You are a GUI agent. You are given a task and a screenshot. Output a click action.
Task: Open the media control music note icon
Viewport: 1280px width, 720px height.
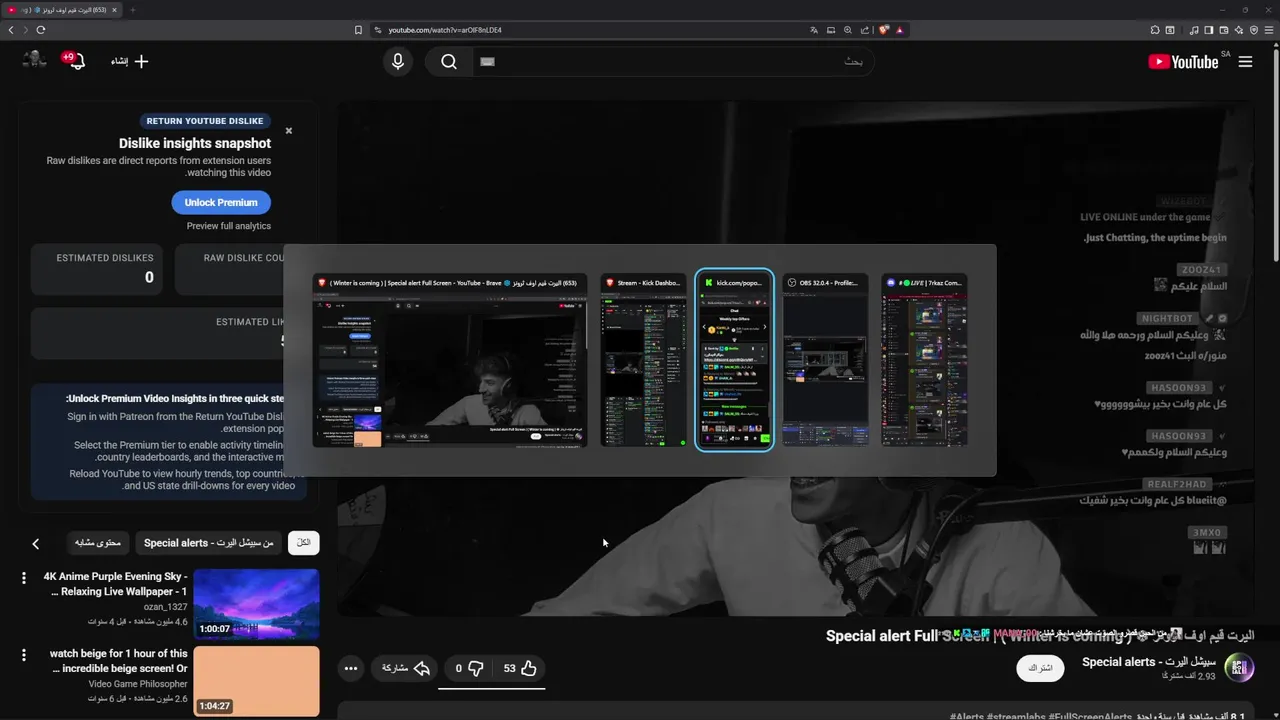click(1194, 30)
